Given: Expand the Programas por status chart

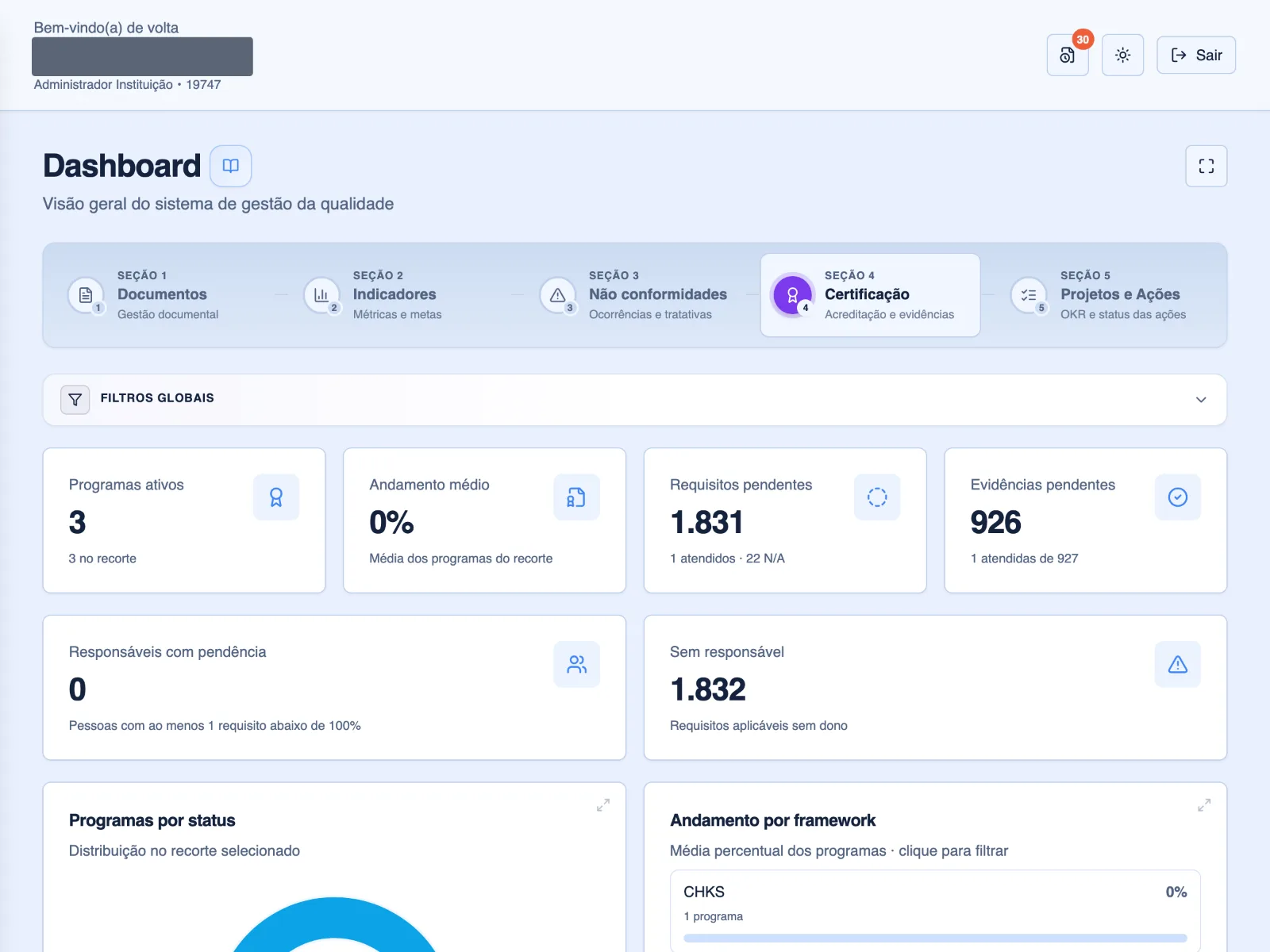Looking at the screenshot, I should coord(603,805).
